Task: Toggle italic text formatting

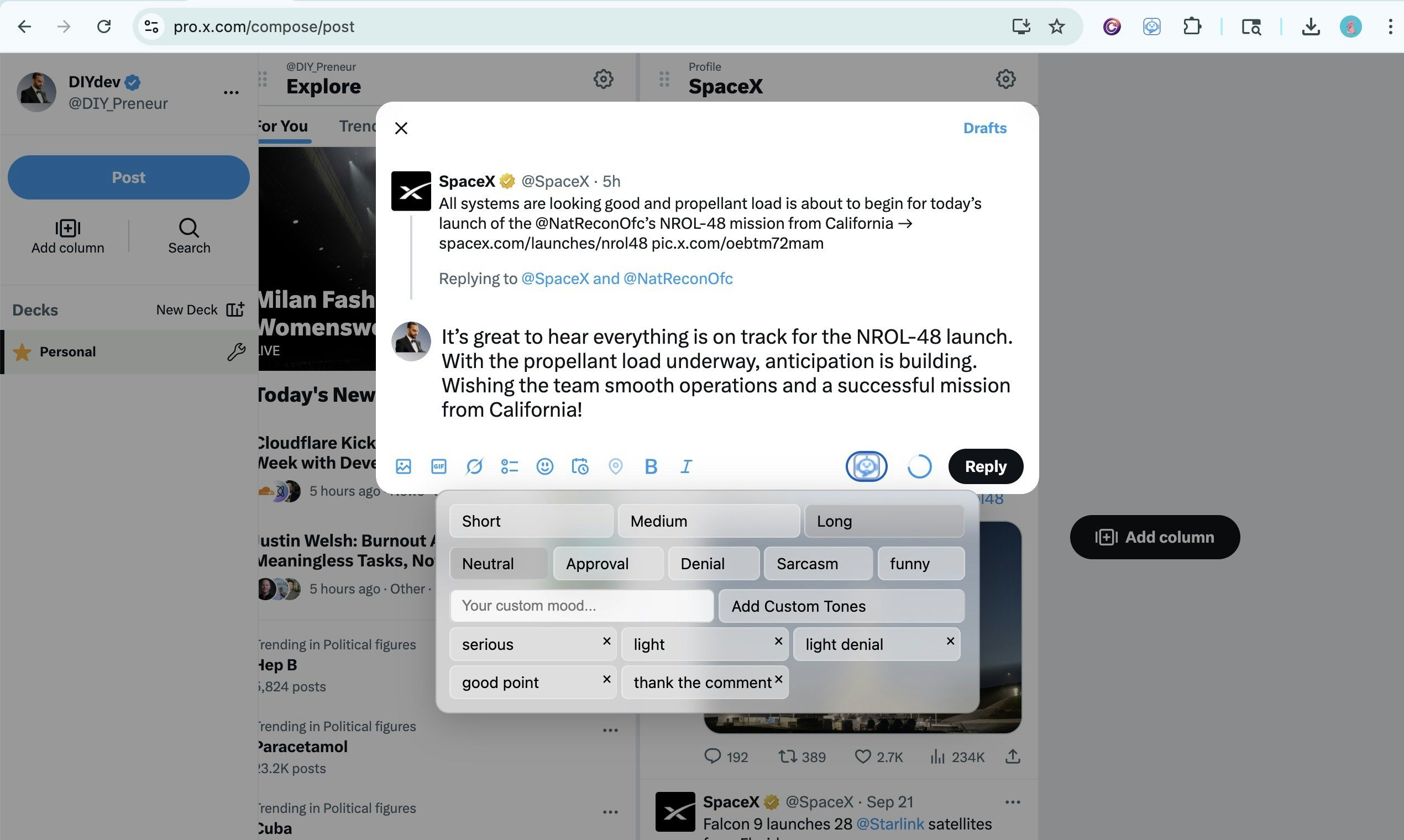Action: pyautogui.click(x=686, y=466)
